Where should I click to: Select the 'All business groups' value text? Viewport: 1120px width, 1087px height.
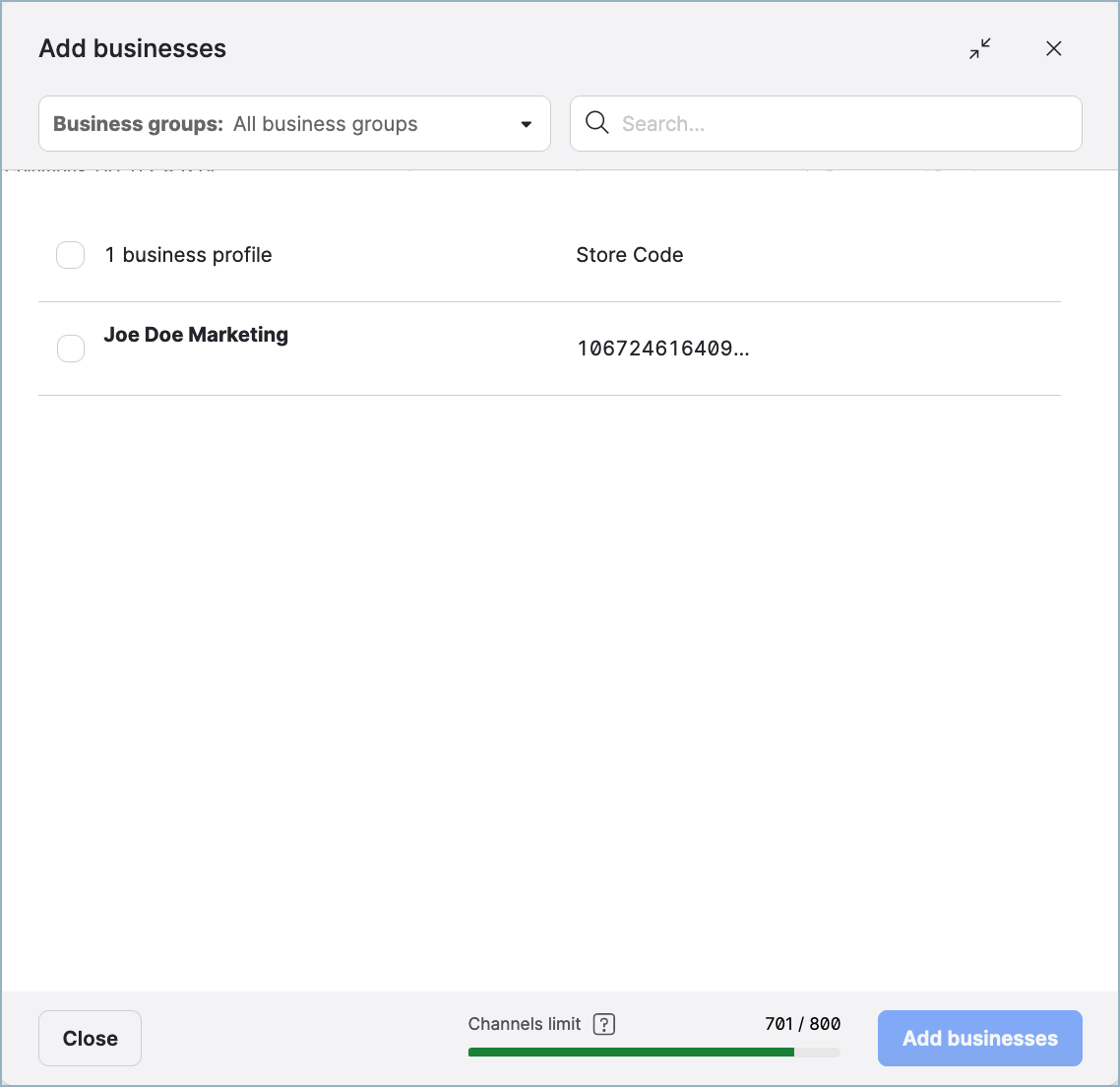coord(325,124)
